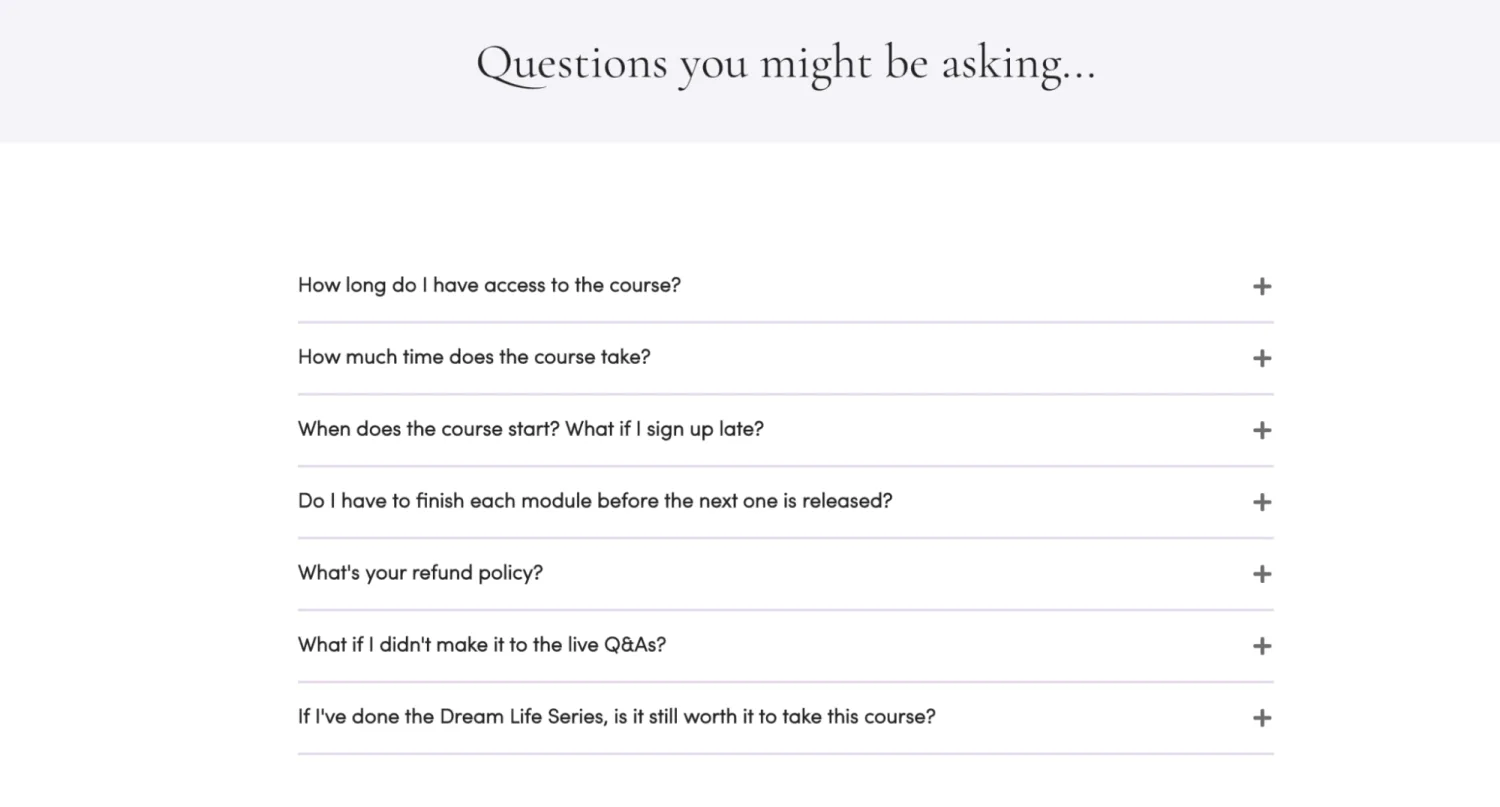Click divider line below refund policy question
Viewport: 1500px width, 807px height.
(x=785, y=610)
